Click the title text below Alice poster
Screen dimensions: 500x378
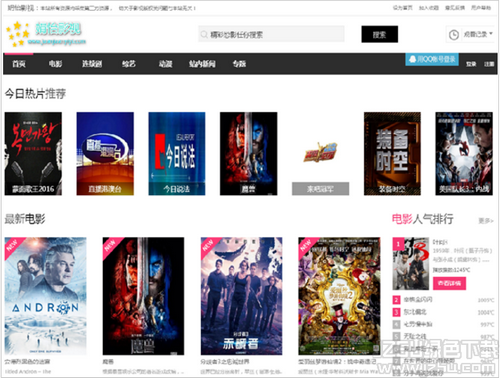(x=337, y=362)
